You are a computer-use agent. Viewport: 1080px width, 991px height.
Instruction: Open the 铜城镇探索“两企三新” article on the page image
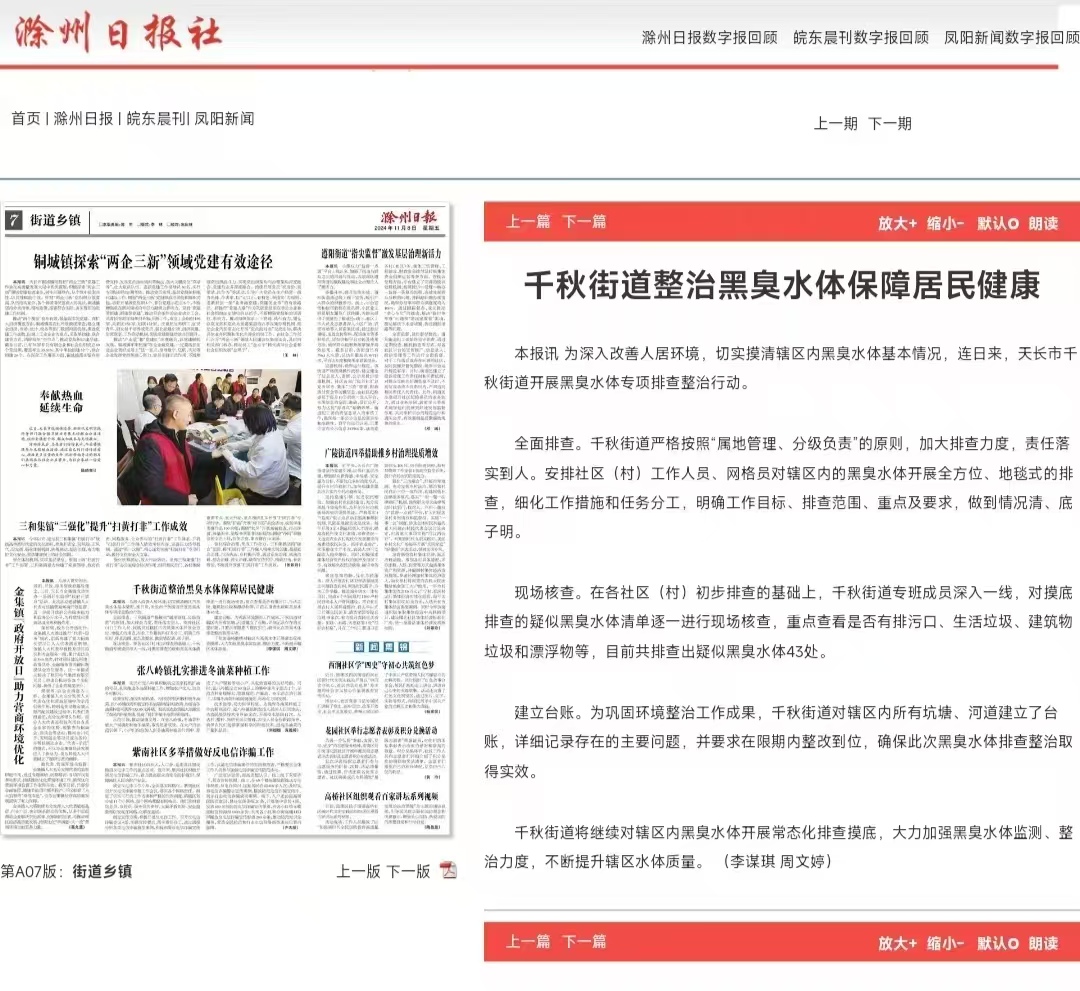tap(153, 261)
